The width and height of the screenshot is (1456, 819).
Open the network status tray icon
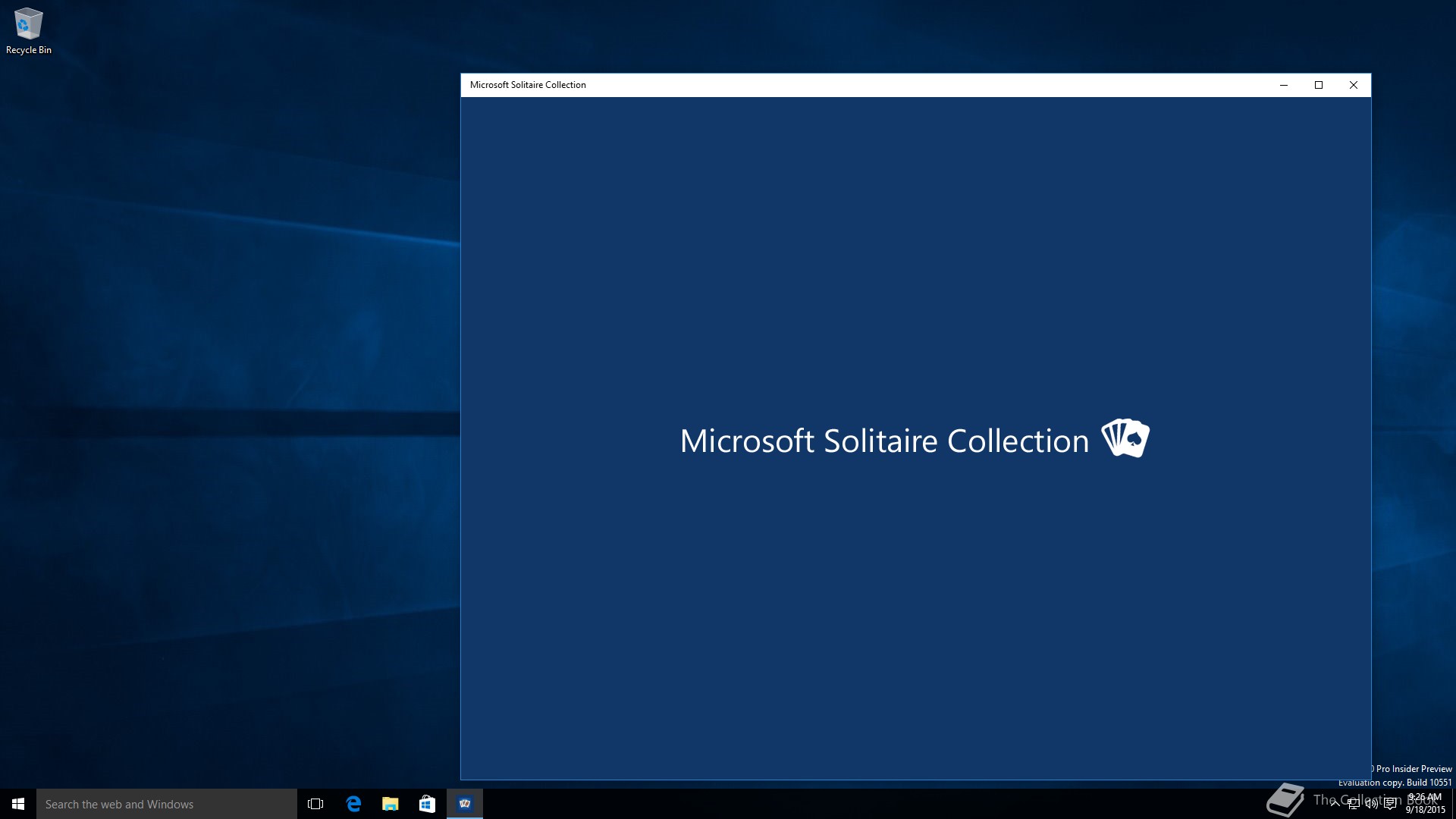pyautogui.click(x=1354, y=804)
